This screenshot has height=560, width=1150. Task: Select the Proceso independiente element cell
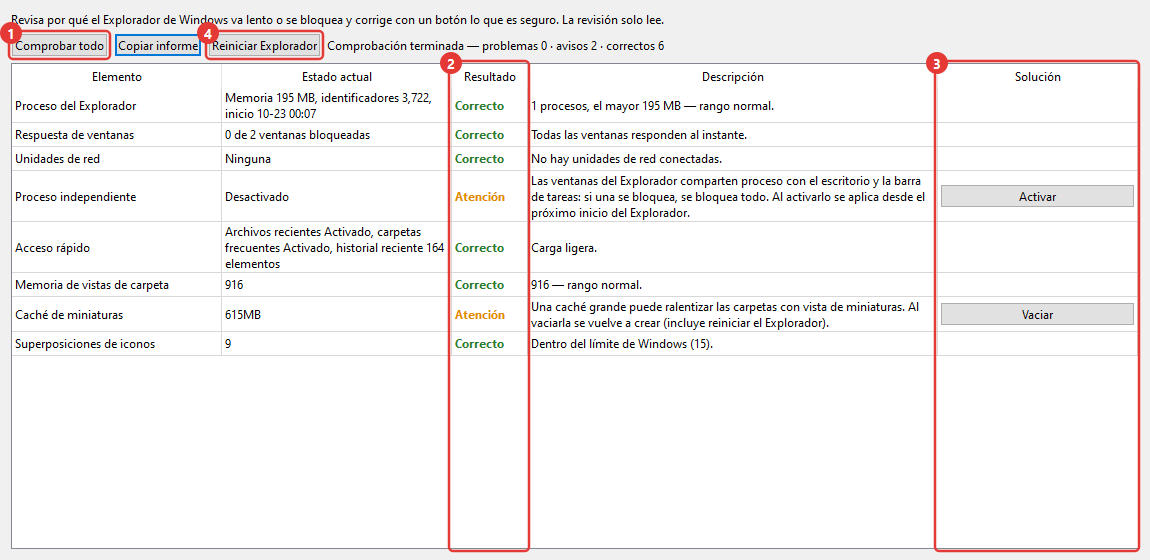[117, 196]
